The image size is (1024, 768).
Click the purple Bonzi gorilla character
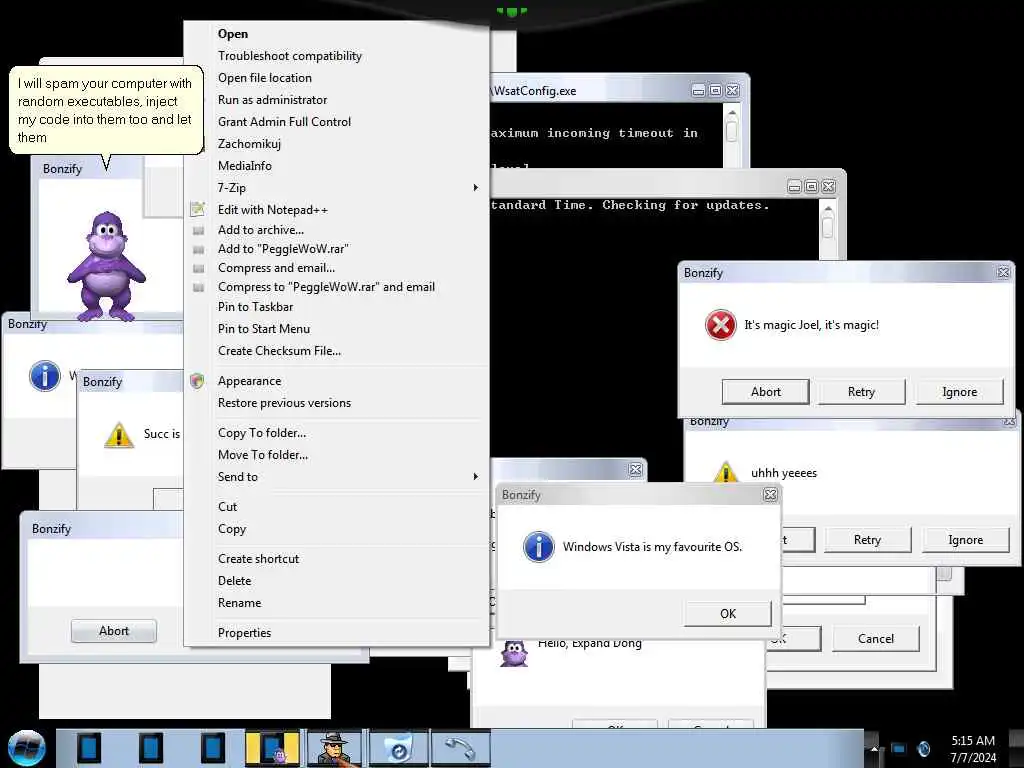[106, 266]
